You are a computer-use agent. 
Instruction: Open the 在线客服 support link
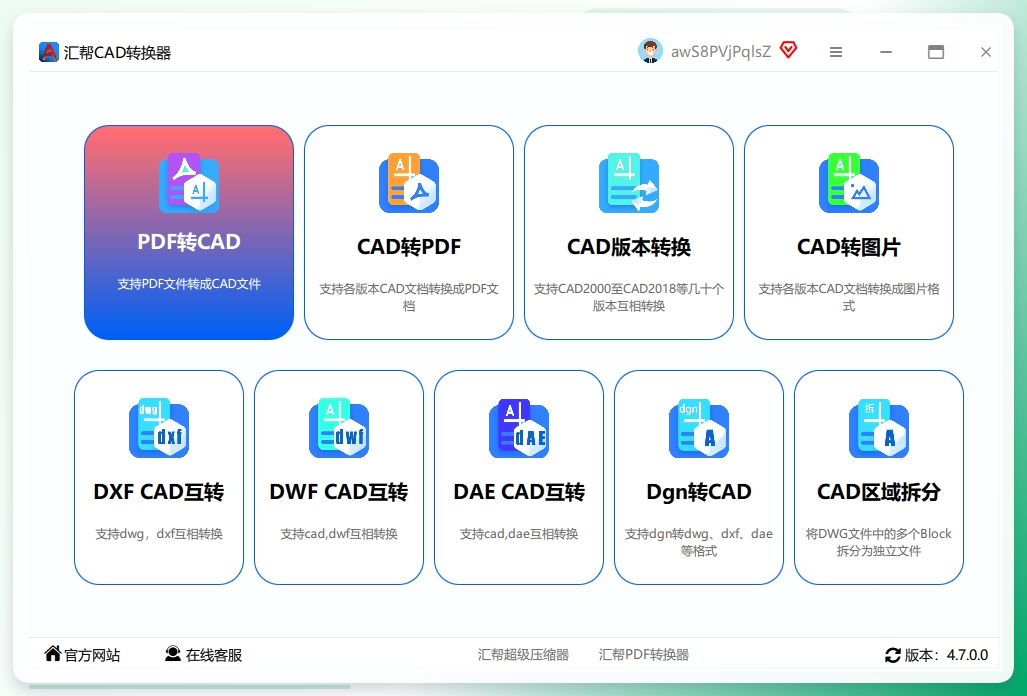pos(214,655)
